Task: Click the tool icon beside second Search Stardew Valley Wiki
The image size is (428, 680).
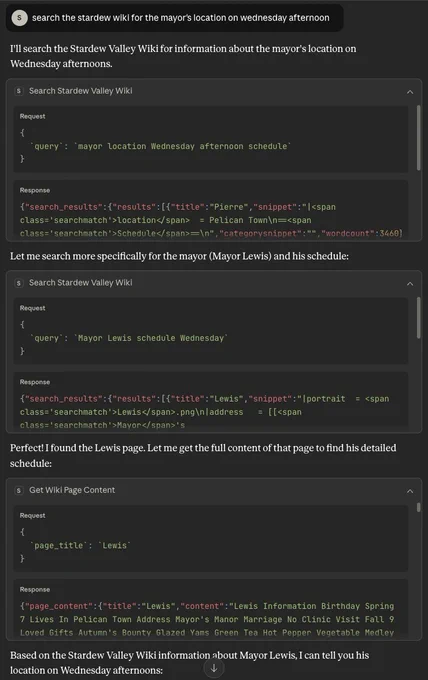Action: coord(18,283)
